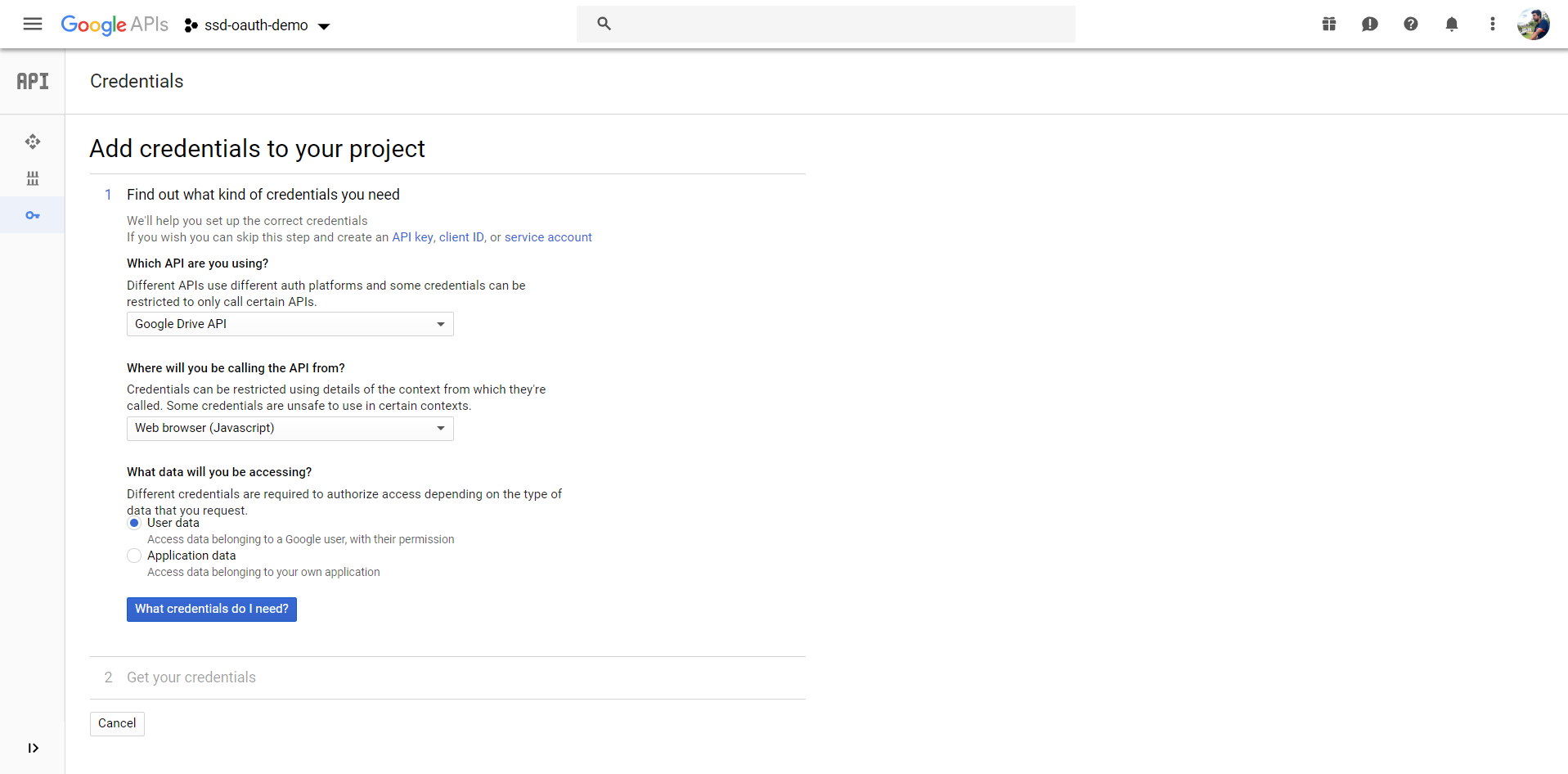1568x774 pixels.
Task: Open the Credentials key icon in sidebar
Action: [x=32, y=215]
